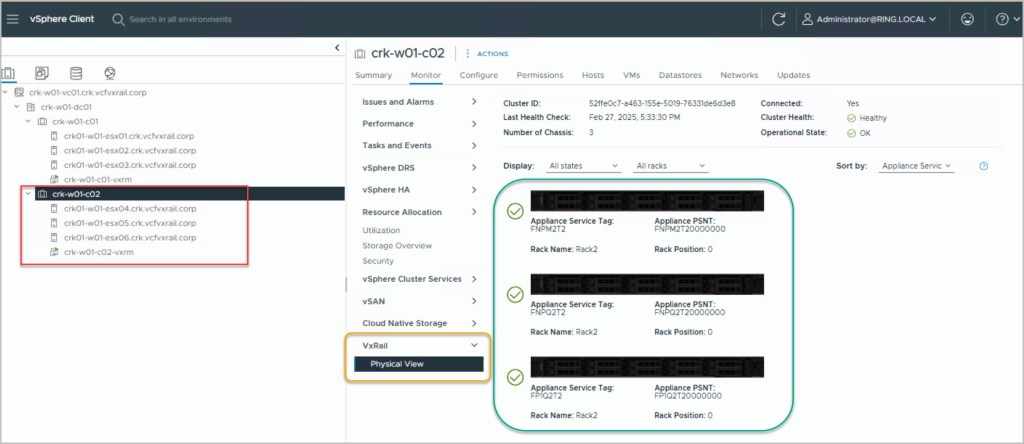Viewport: 1024px width, 444px height.
Task: Switch to VMs and Templates inventory icon
Action: click(x=42, y=73)
